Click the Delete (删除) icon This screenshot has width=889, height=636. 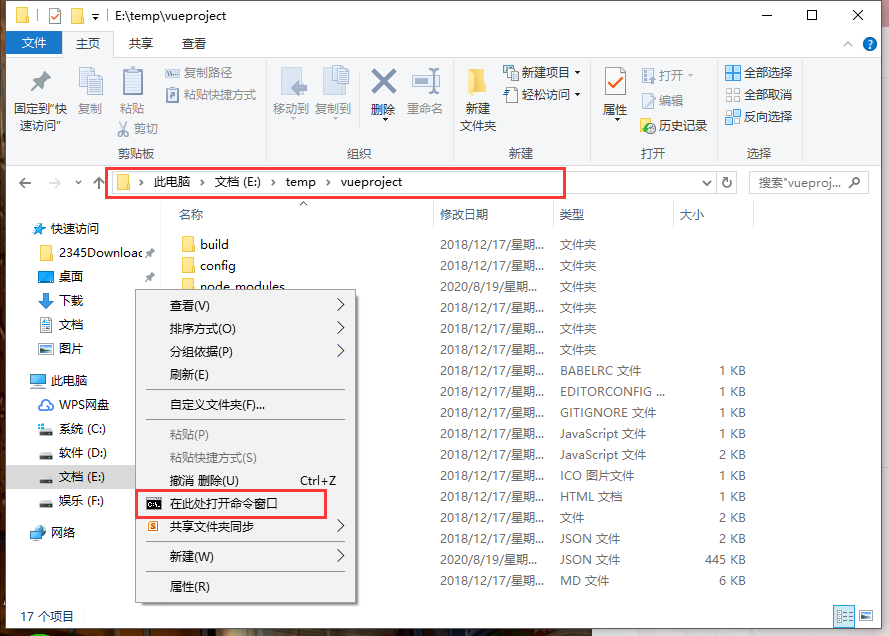383,81
